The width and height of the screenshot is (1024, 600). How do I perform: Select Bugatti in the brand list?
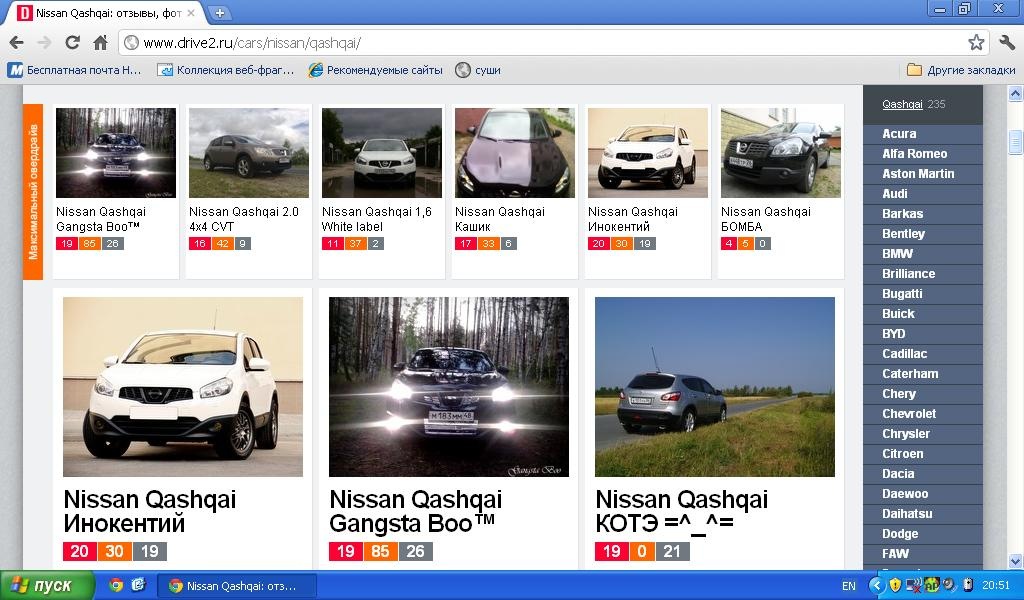pyautogui.click(x=923, y=294)
